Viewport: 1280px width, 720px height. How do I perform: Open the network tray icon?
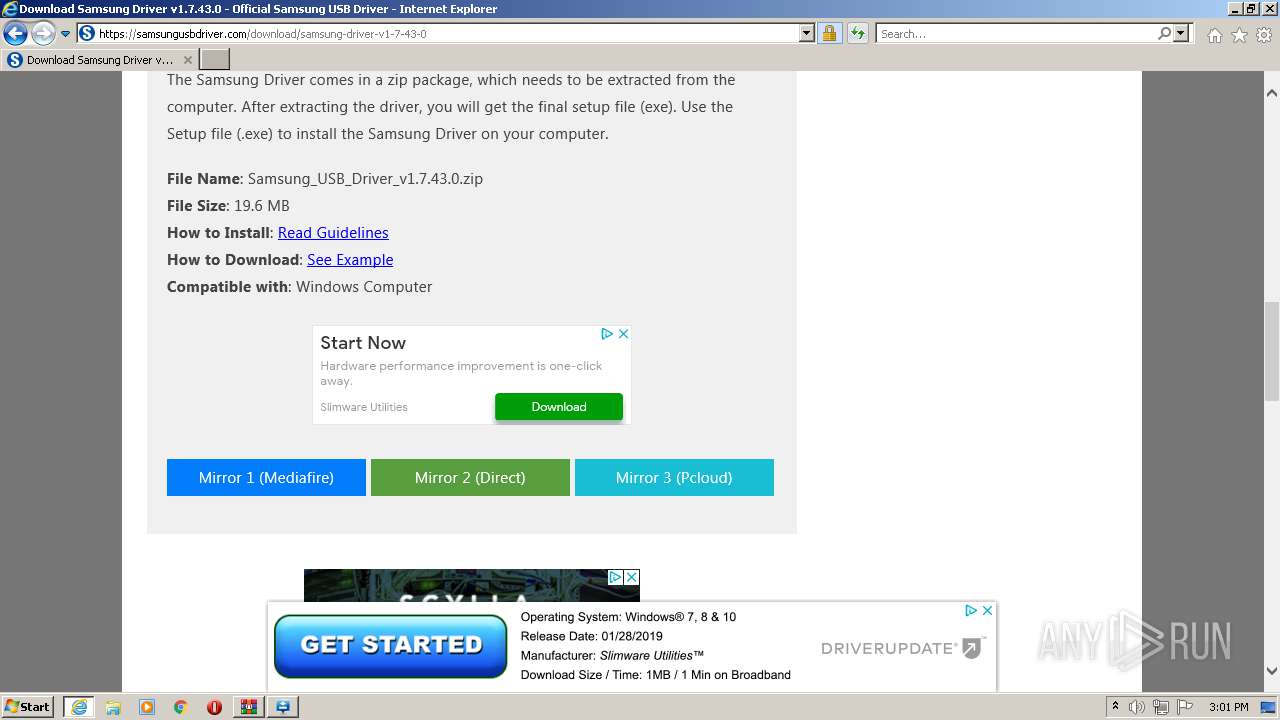(1162, 707)
